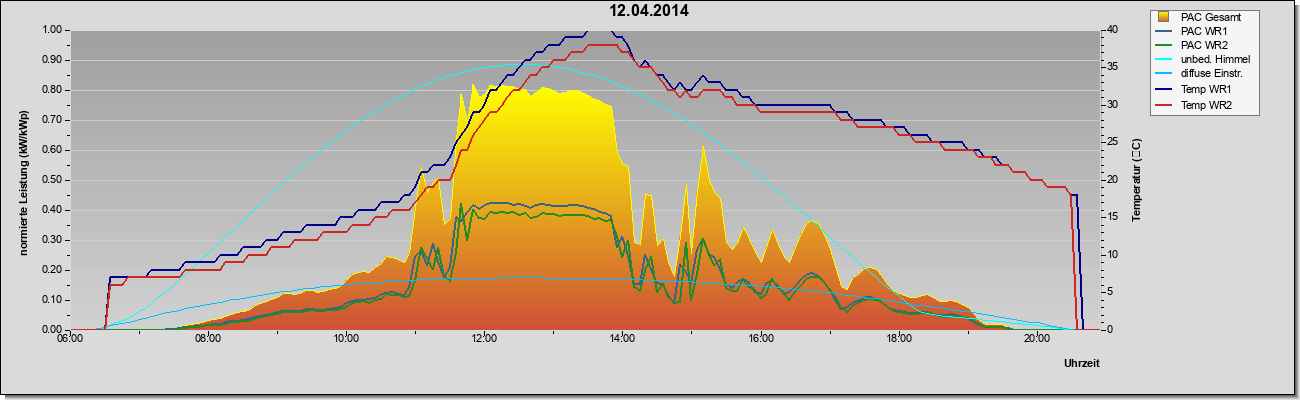
Task: Click the 14:00 time axis label
Action: point(622,338)
